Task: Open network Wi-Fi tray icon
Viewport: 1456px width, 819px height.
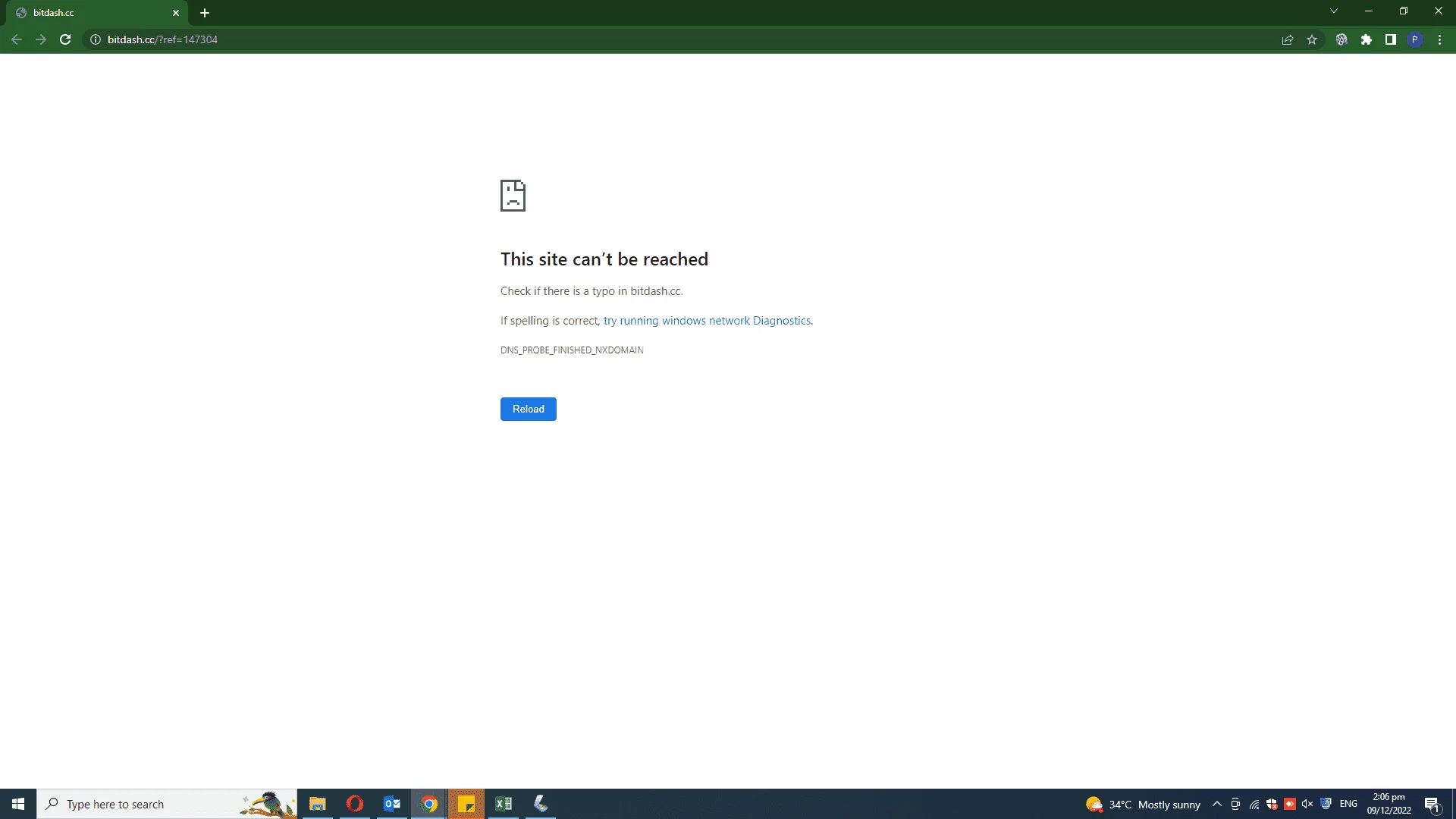Action: click(x=1254, y=804)
